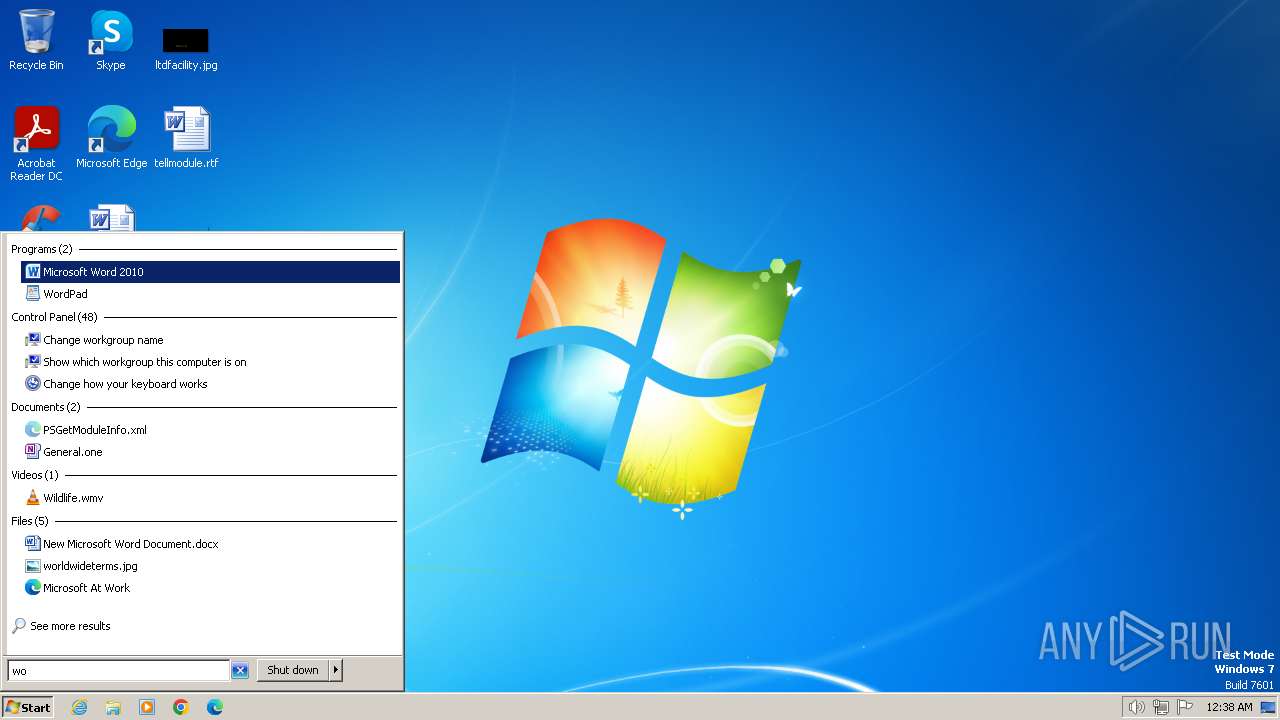
Task: Select tellmodule.rtf desktop file
Action: [186, 138]
